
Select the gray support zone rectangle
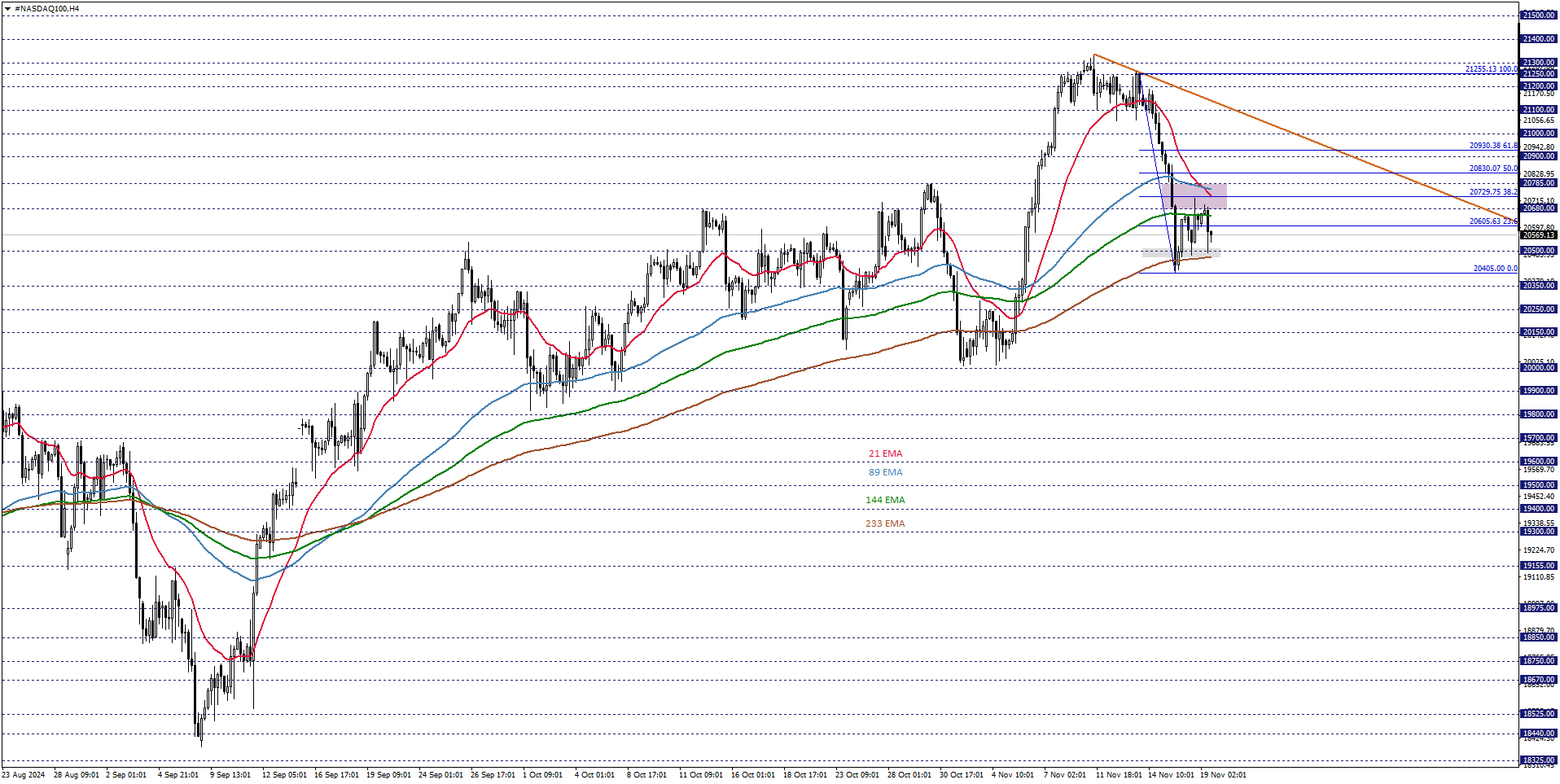tap(1181, 253)
